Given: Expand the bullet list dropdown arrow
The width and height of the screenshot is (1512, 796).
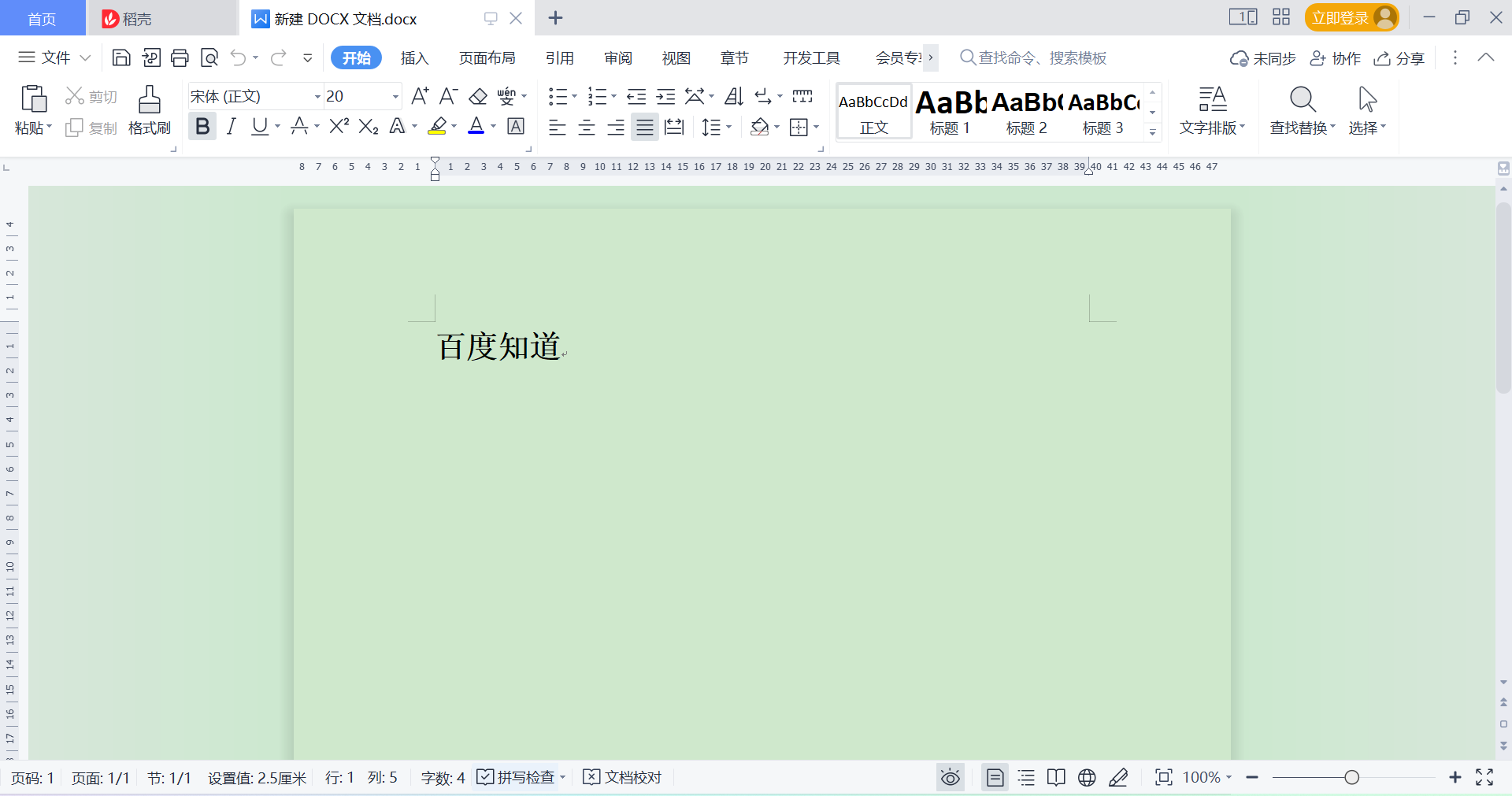Looking at the screenshot, I should 575,97.
